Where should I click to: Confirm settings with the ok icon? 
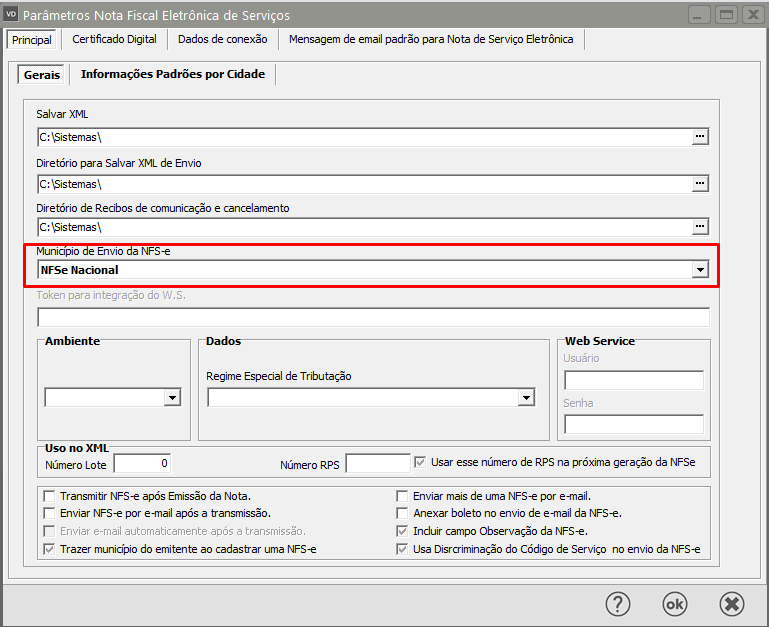click(675, 603)
